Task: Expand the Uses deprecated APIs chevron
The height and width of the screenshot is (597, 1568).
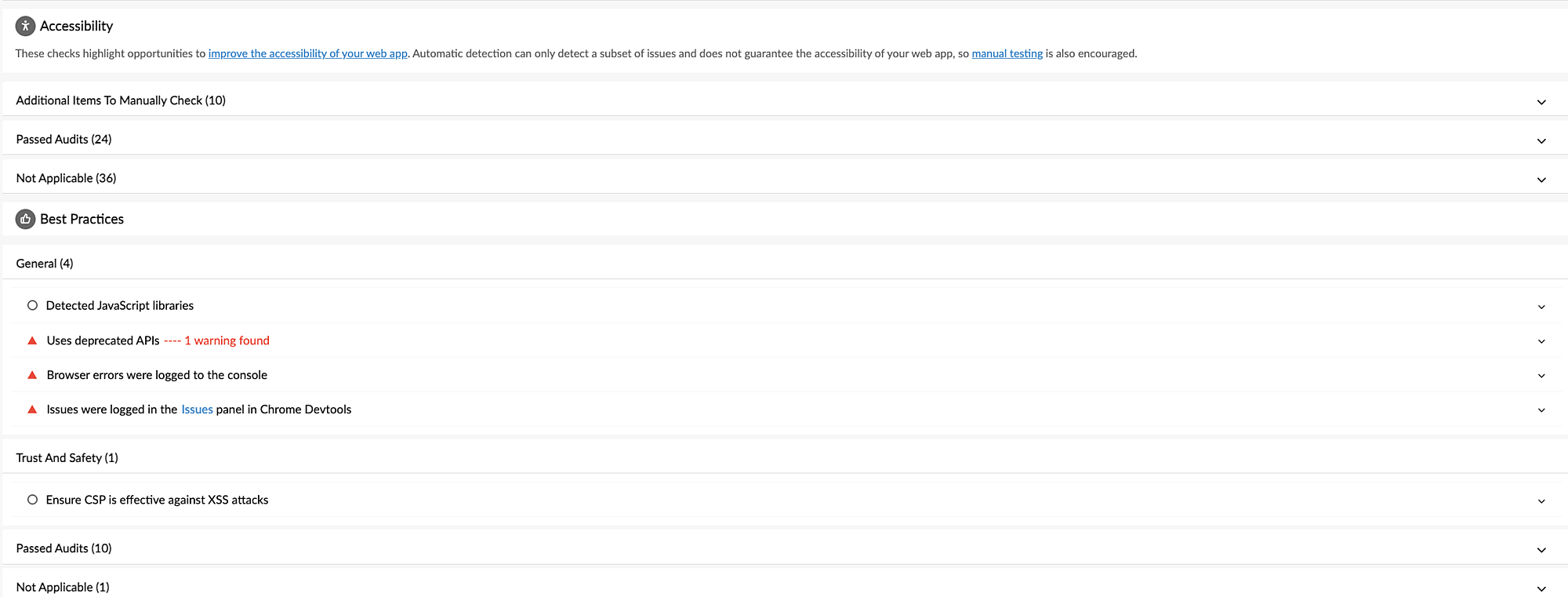Action: click(1541, 341)
